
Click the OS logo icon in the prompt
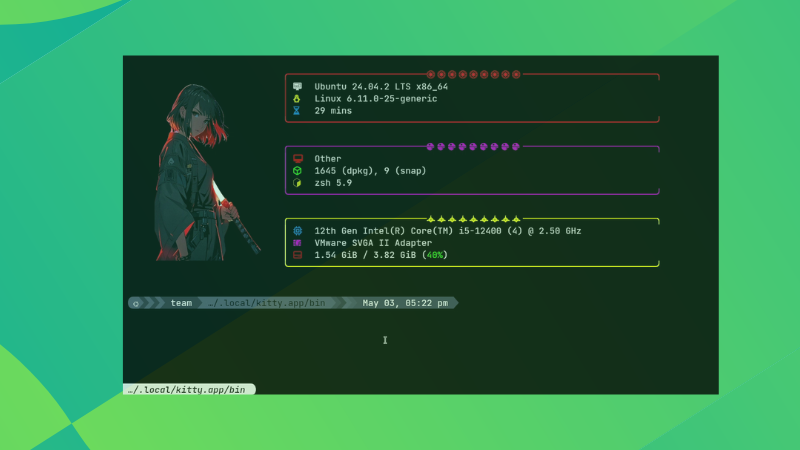(136, 303)
